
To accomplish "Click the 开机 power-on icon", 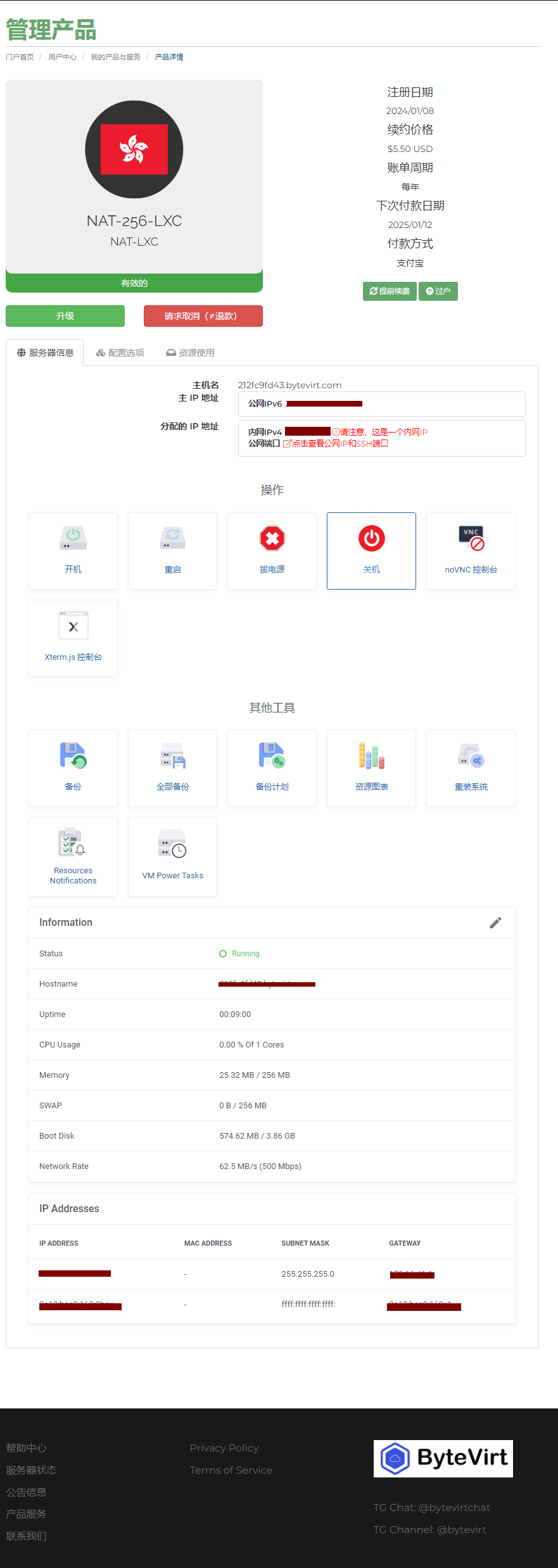I will 73,539.
